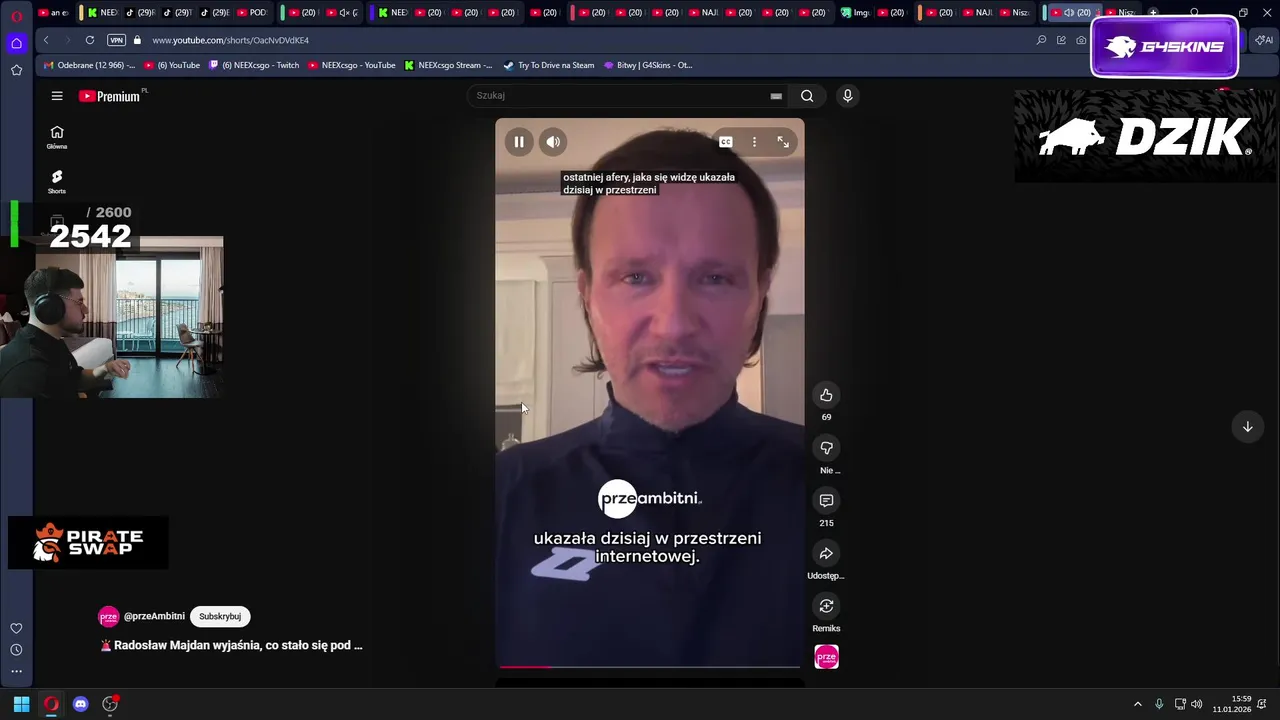1280x720 pixels.
Task: Open Try To Drive na Steam bookmark
Action: tap(549, 65)
